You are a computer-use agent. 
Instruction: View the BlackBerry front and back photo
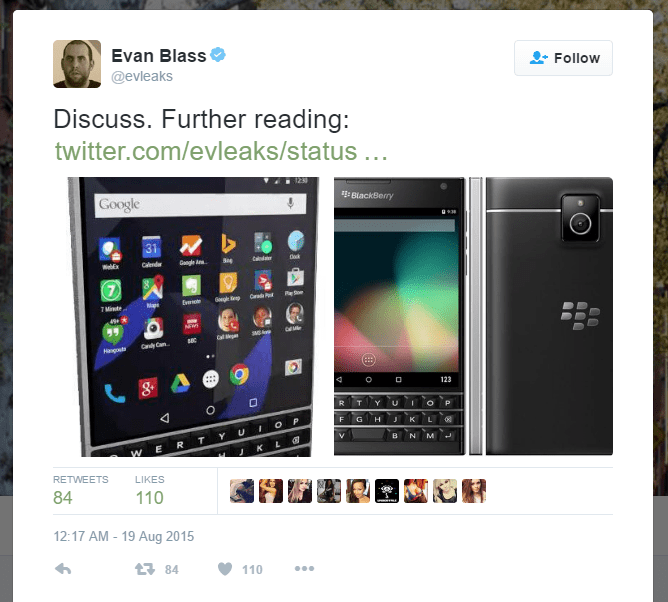click(x=473, y=316)
